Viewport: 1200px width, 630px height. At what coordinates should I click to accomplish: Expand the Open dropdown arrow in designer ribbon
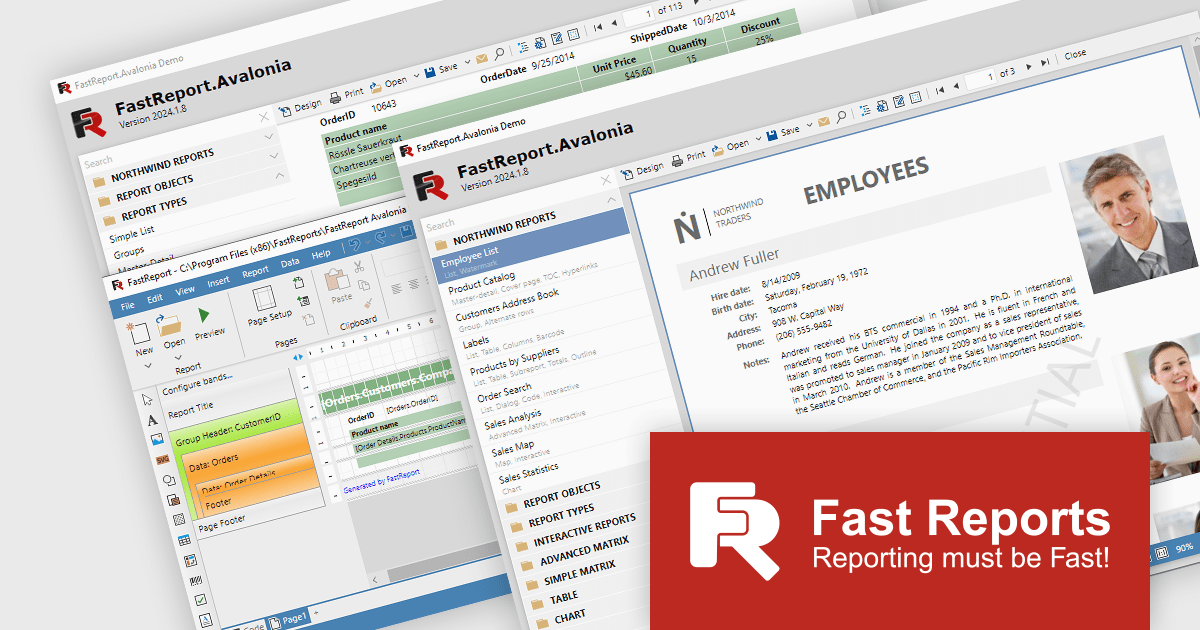(x=180, y=357)
